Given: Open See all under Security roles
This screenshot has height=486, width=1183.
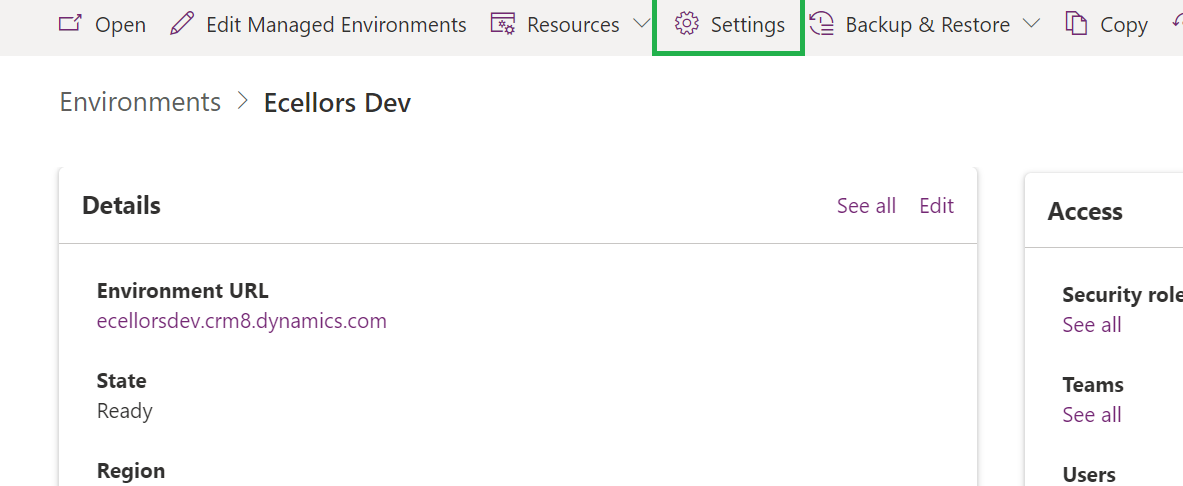Looking at the screenshot, I should (x=1092, y=325).
